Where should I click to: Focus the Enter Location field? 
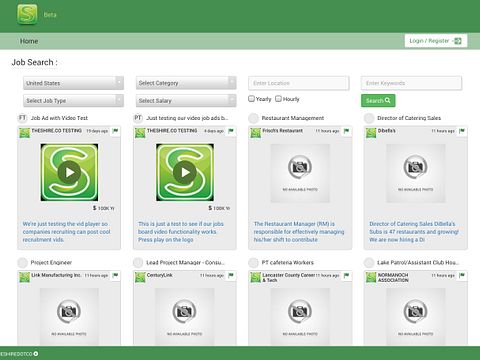[299, 83]
